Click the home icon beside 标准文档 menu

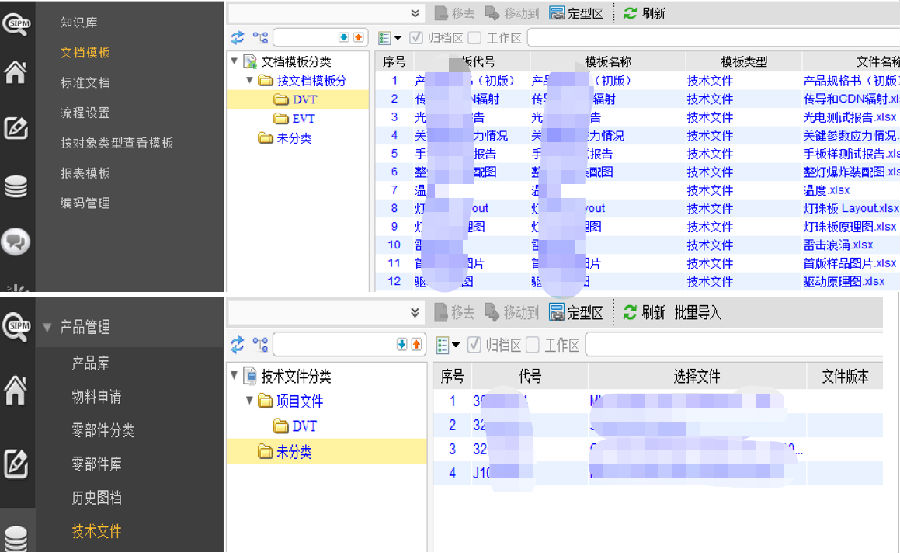15,72
